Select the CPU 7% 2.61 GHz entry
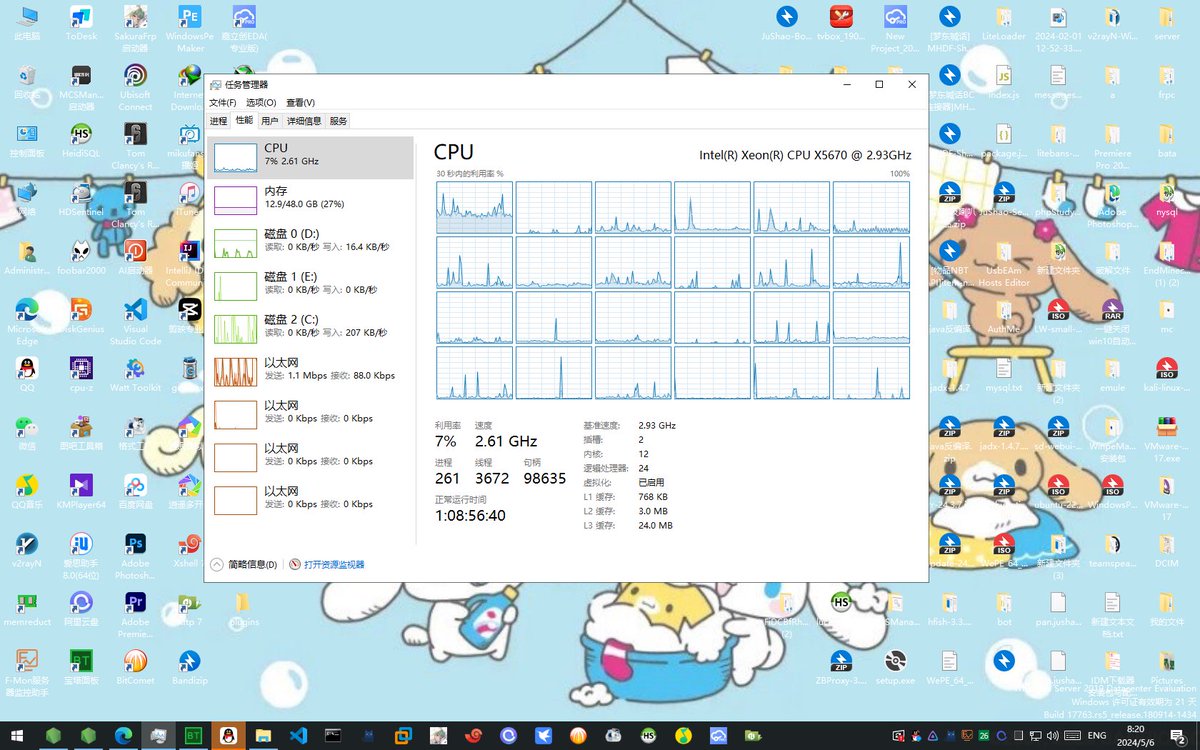 (310, 157)
